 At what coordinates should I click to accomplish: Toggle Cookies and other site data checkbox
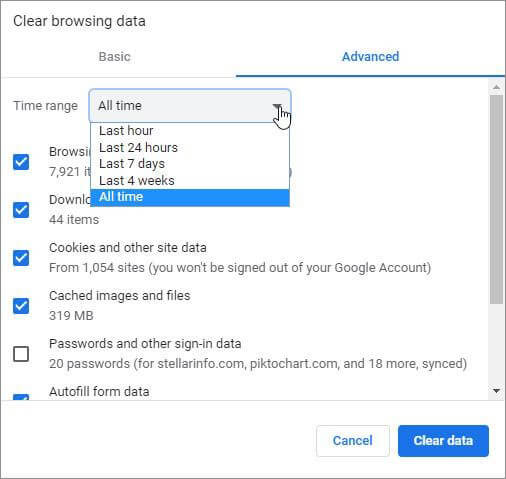[21, 258]
